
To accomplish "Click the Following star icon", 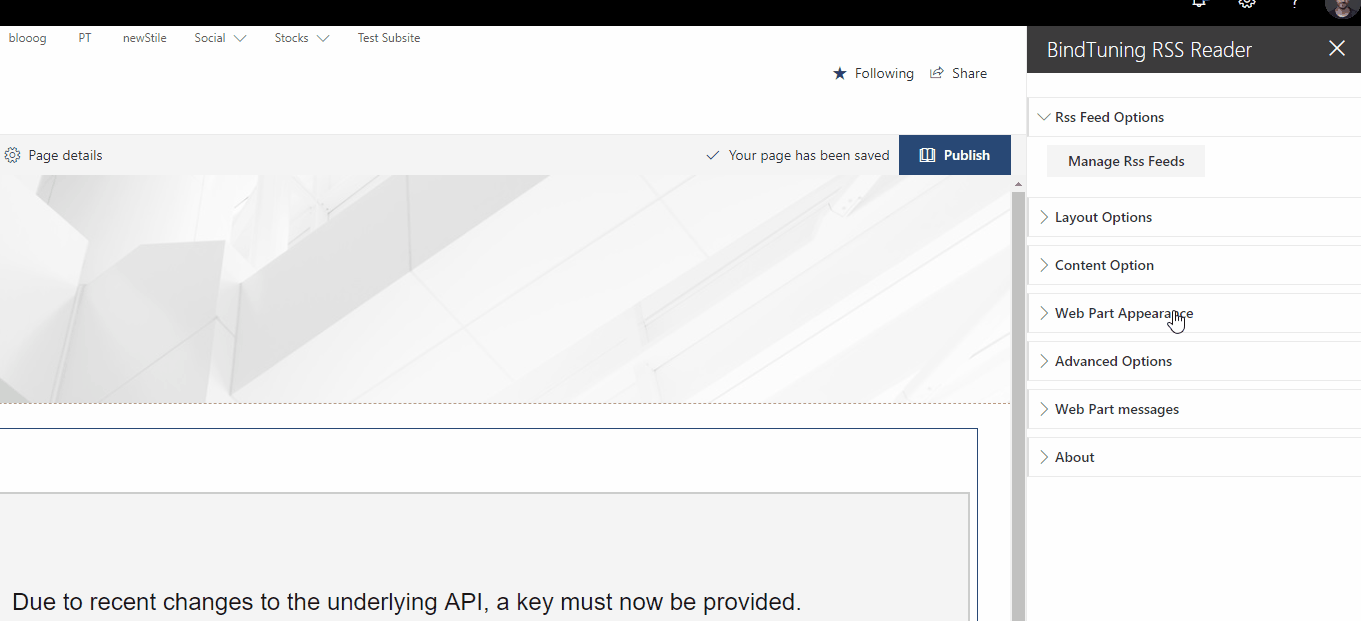I will click(840, 73).
